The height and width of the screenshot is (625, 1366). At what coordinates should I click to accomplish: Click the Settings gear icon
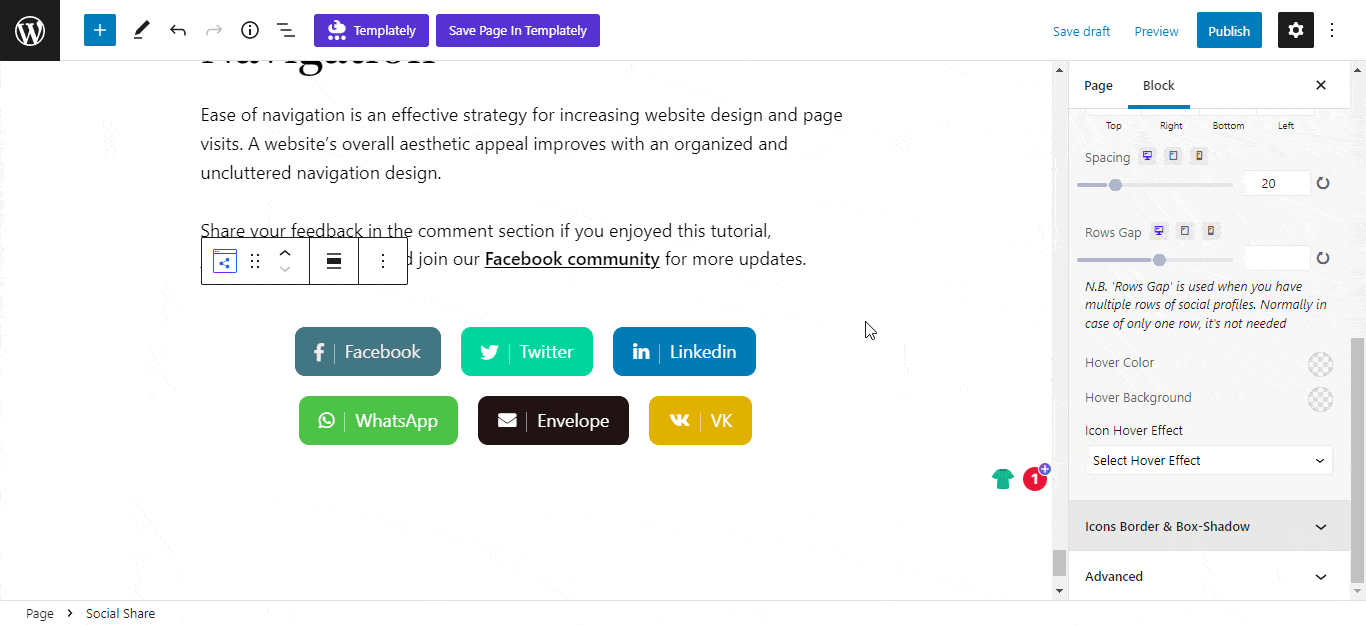click(x=1295, y=30)
